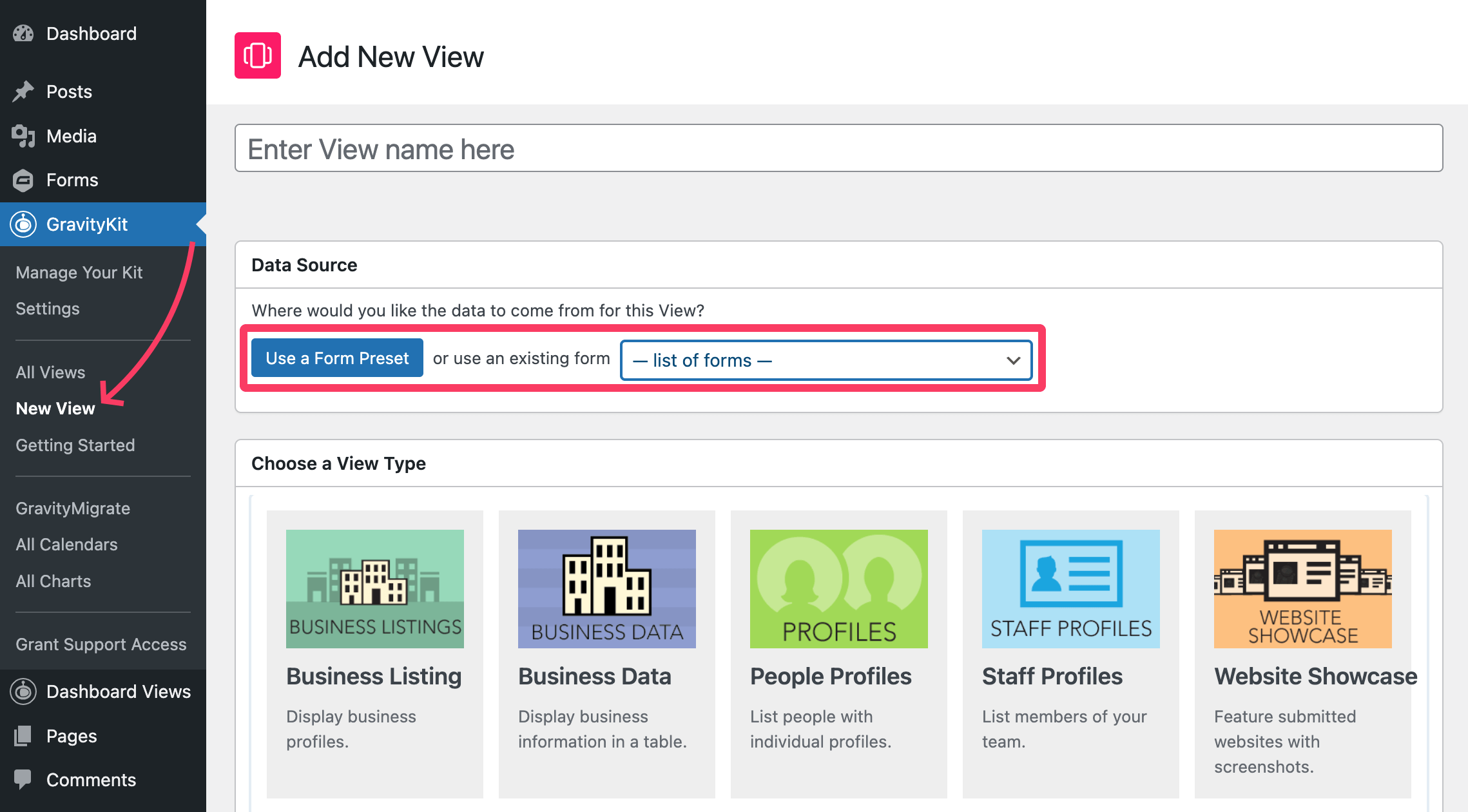Click the Pages icon in sidebar
Viewport: 1468px width, 812px height.
point(23,736)
